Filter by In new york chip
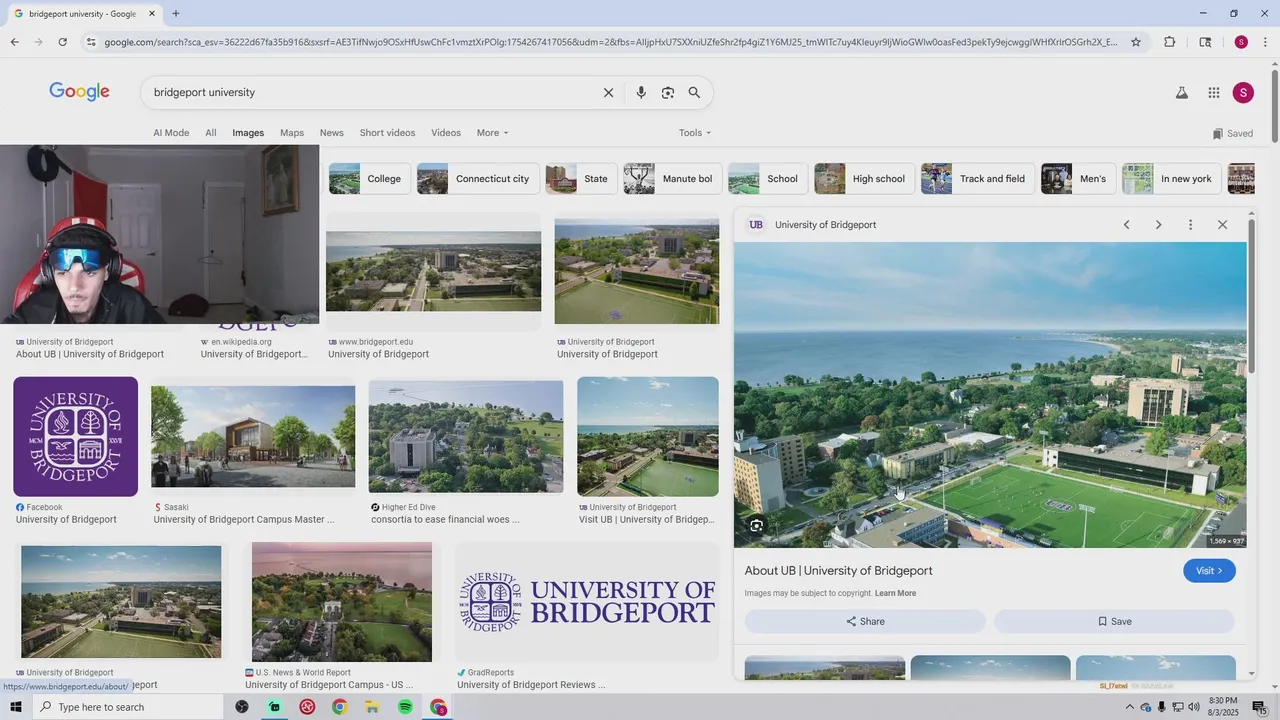This screenshot has width=1280, height=720. click(x=1171, y=179)
